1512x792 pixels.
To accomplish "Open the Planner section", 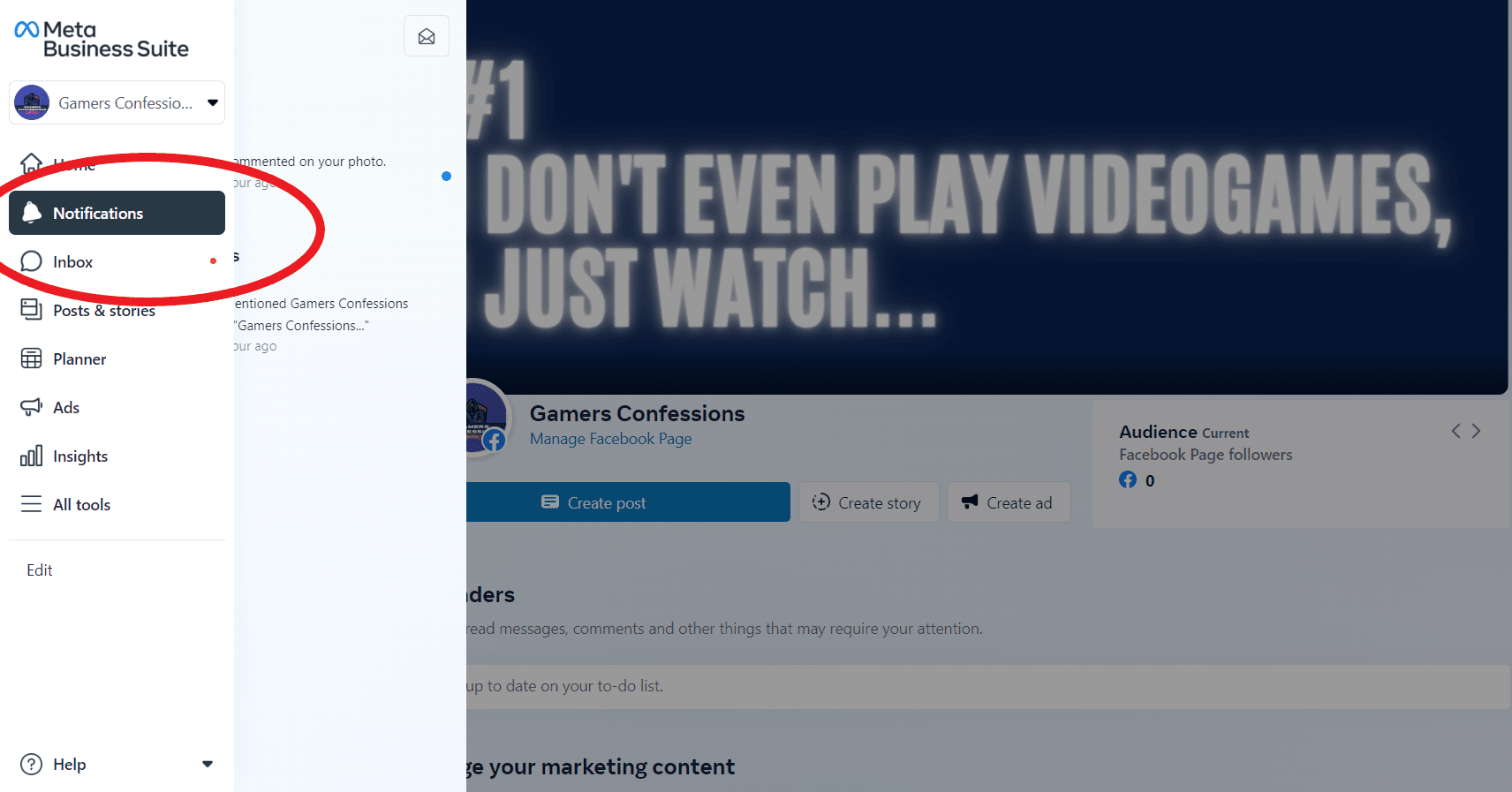I will pyautogui.click(x=117, y=358).
